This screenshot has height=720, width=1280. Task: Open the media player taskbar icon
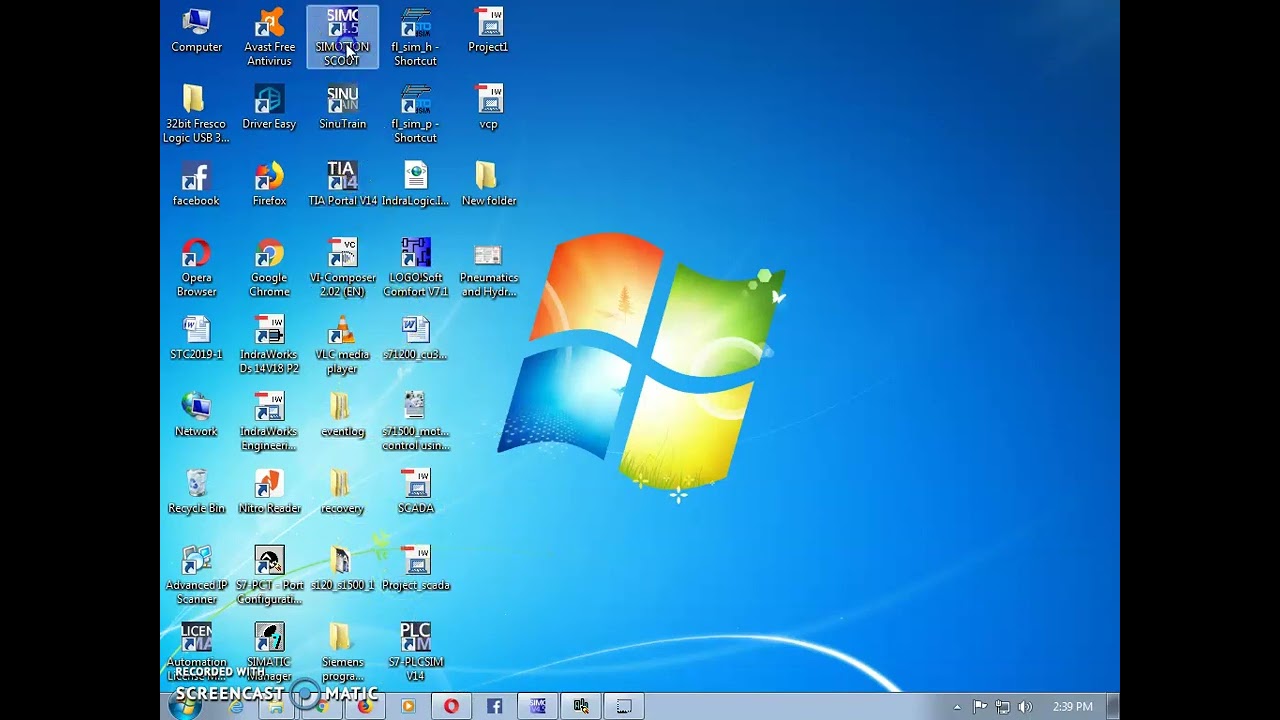coord(408,706)
